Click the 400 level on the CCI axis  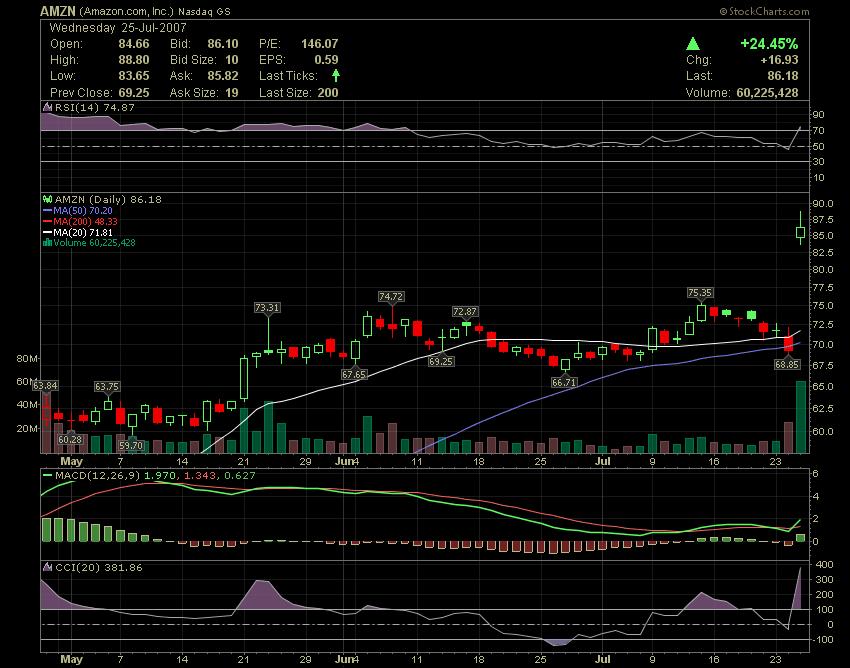[x=824, y=564]
